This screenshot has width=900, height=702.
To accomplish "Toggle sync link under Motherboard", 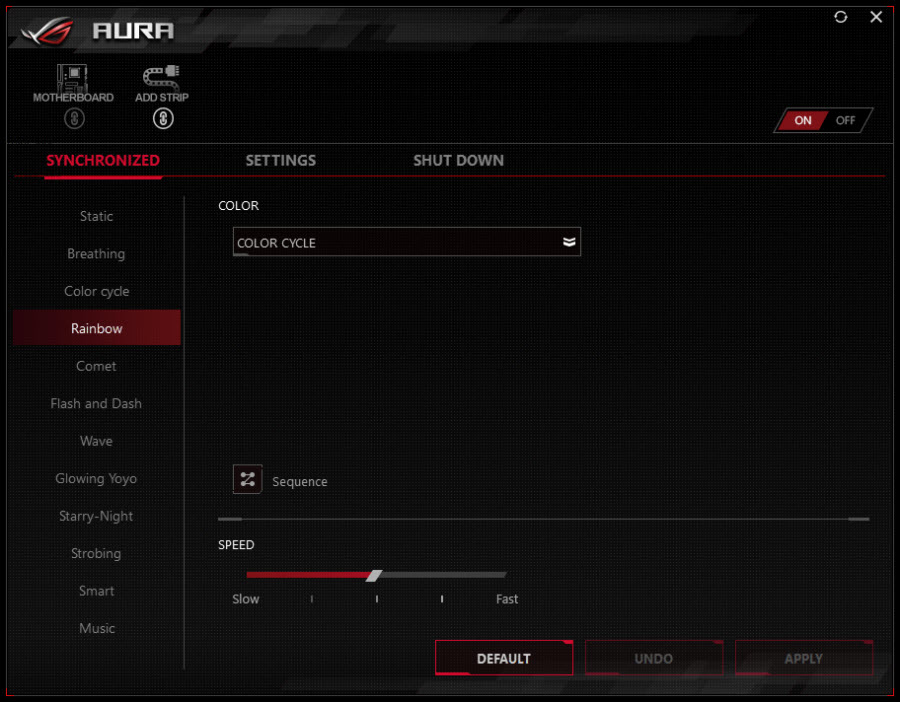I will [x=74, y=119].
